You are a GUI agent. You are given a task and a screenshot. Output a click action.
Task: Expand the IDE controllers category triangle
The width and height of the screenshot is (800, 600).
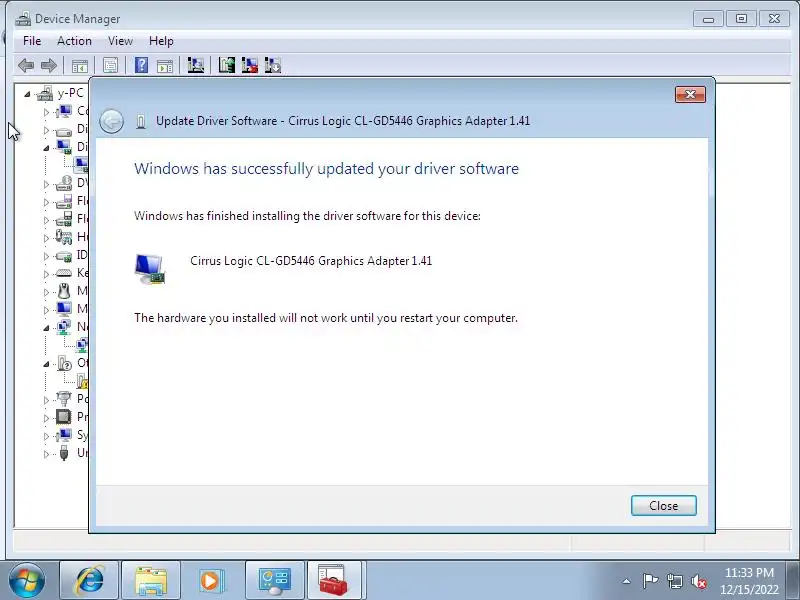[46, 256]
